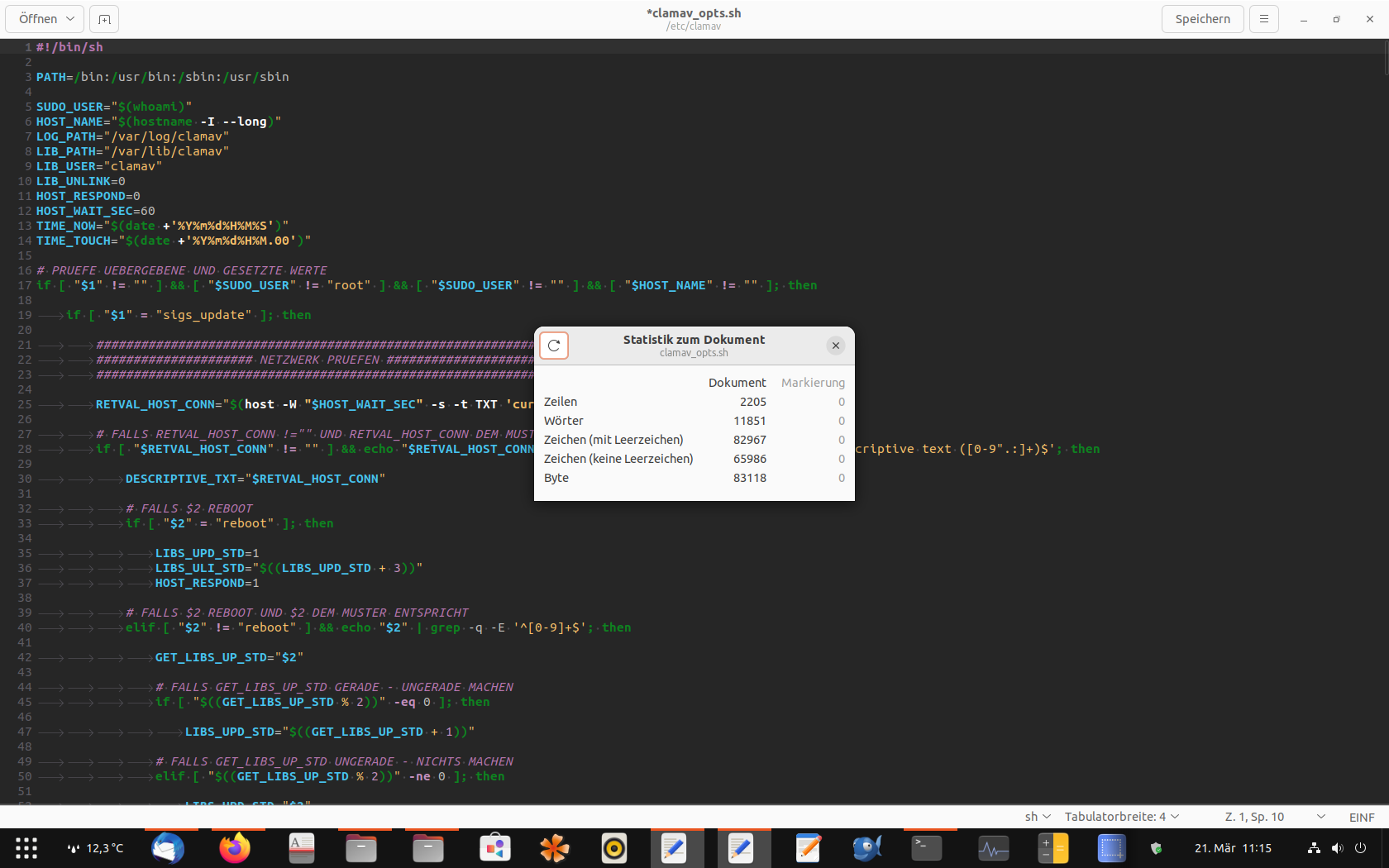This screenshot has height=868, width=1389.
Task: Click line number 25 in the gutter
Action: (x=24, y=404)
